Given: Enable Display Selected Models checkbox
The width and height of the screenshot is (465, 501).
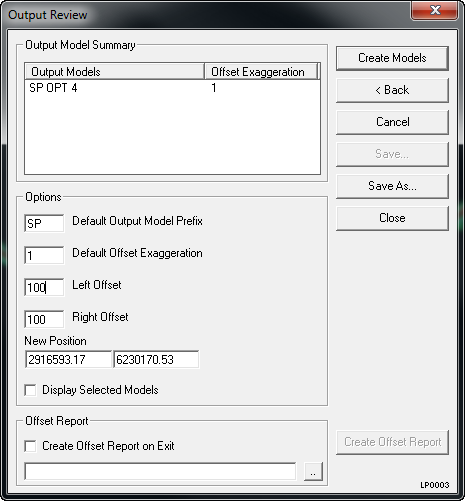Looking at the screenshot, I should pos(30,390).
